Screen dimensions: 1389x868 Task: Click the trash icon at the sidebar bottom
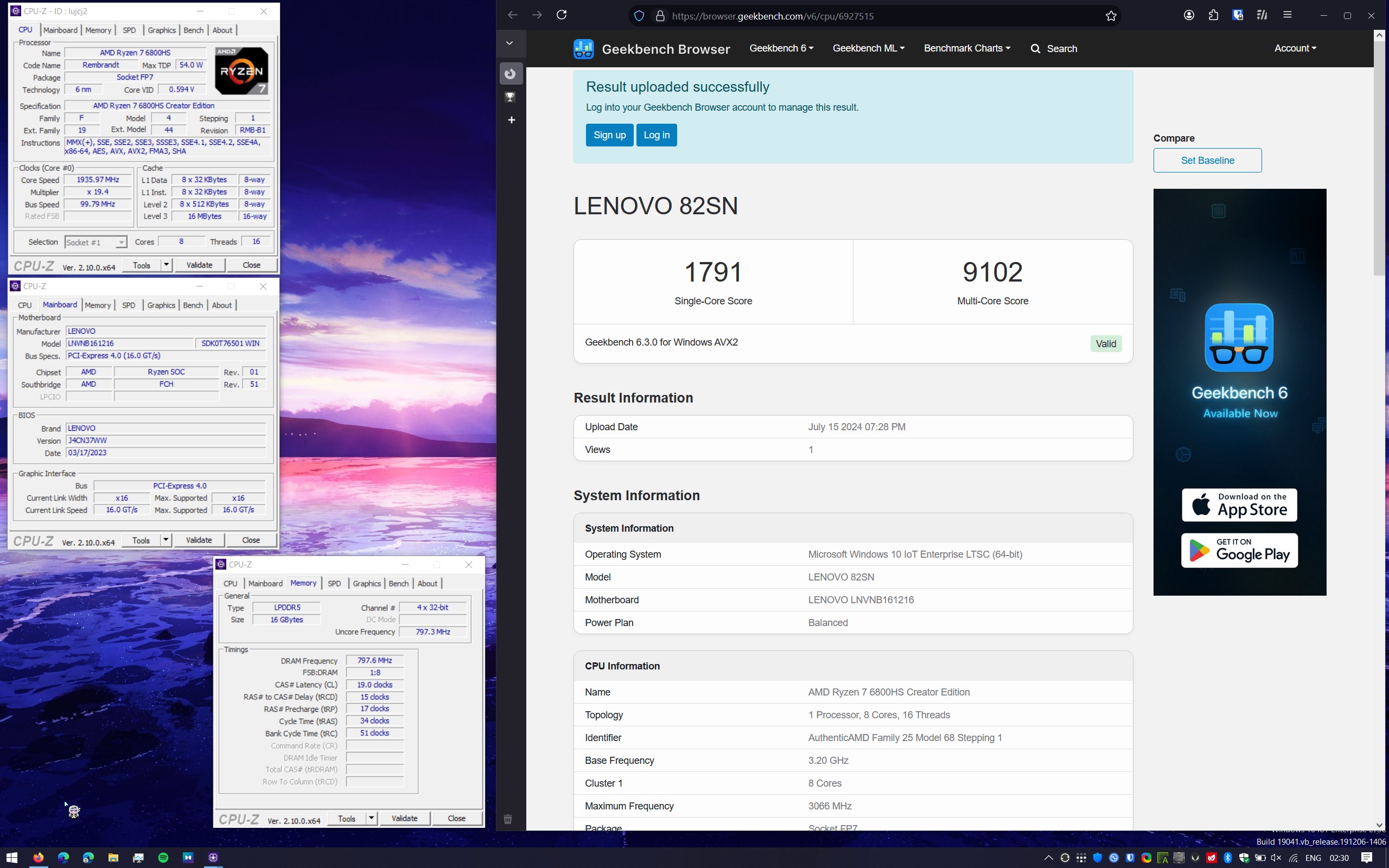tap(508, 819)
